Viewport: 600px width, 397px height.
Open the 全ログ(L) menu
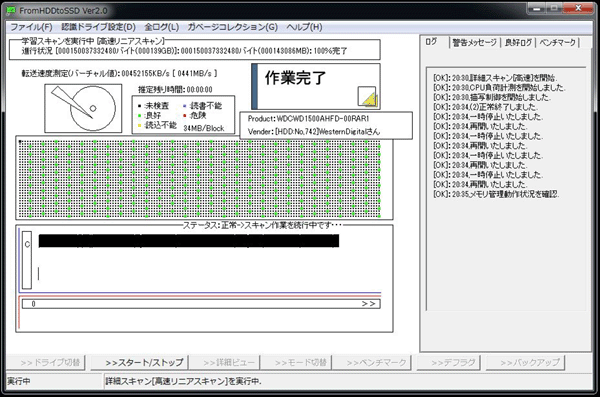point(161,27)
